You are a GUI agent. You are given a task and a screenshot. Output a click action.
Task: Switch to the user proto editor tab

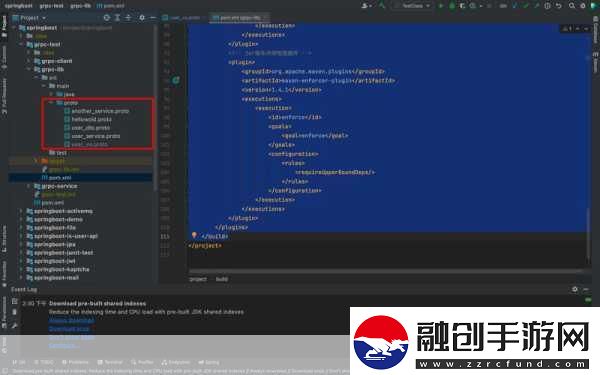tap(181, 18)
